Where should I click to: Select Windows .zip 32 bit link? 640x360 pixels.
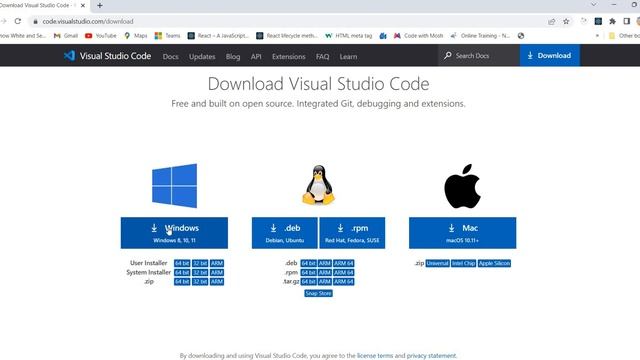(x=200, y=282)
